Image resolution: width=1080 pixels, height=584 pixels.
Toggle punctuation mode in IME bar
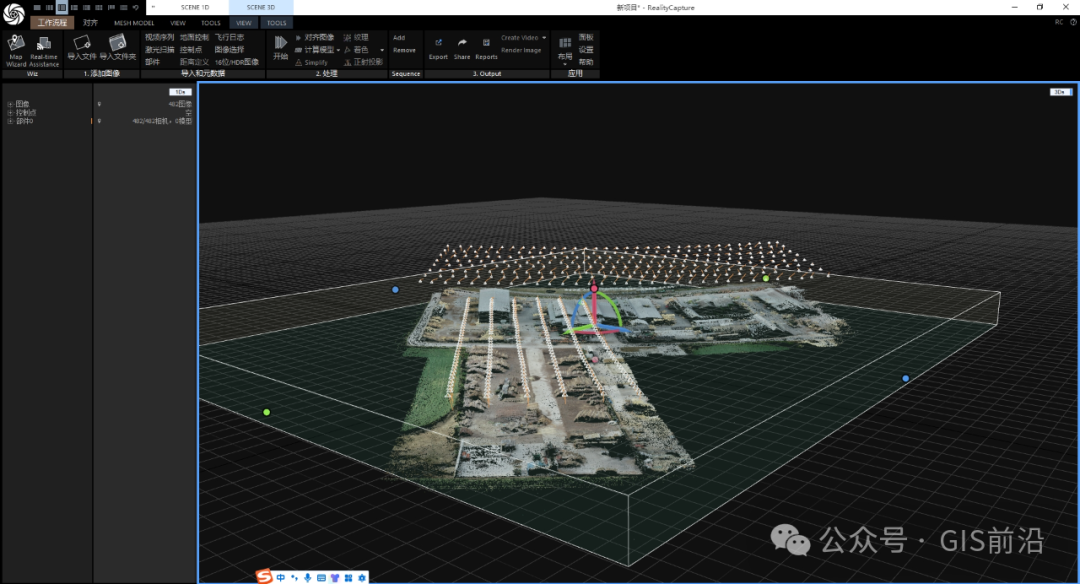pyautogui.click(x=294, y=578)
